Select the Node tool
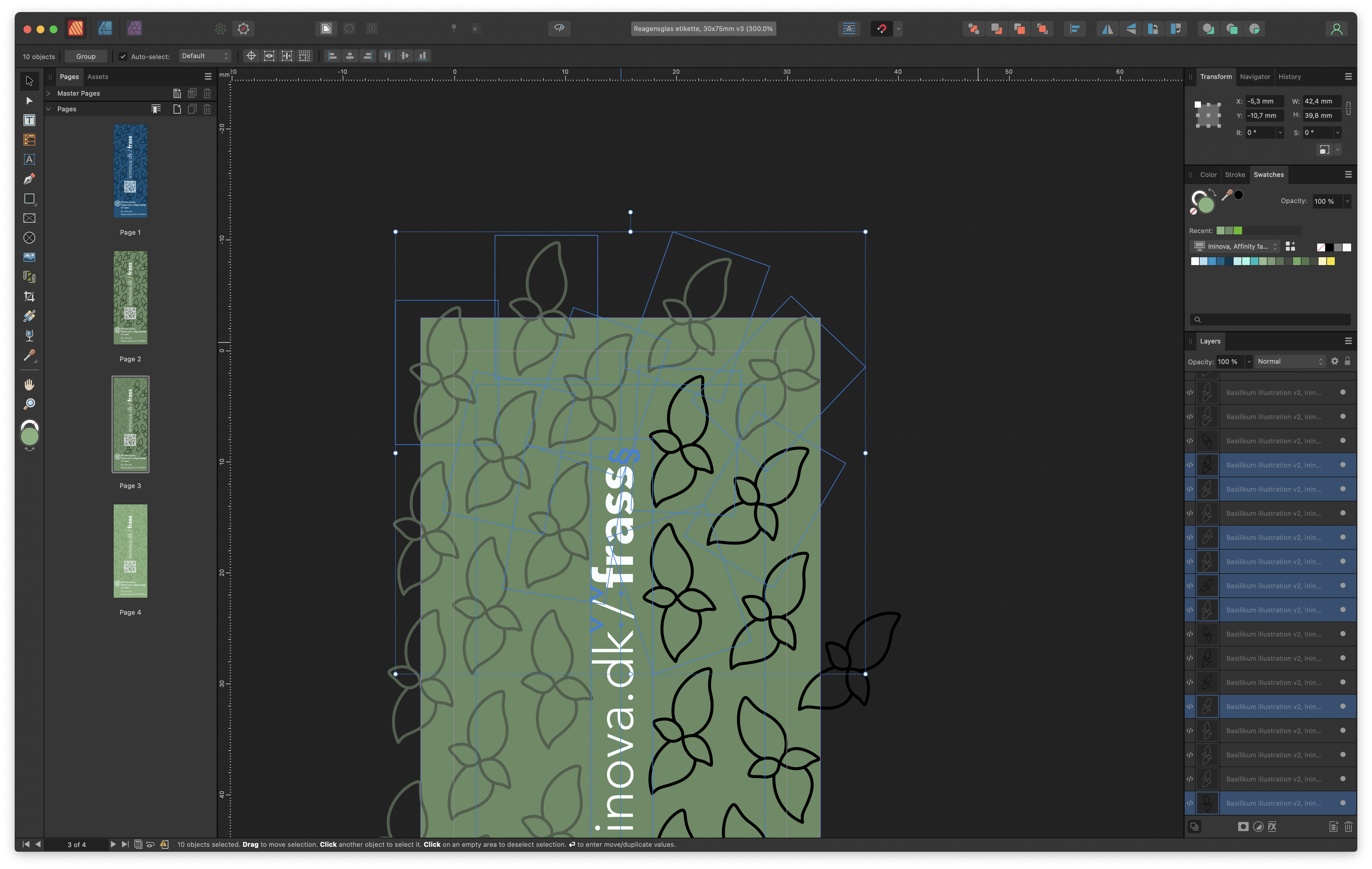The image size is (1372, 869). pos(29,101)
